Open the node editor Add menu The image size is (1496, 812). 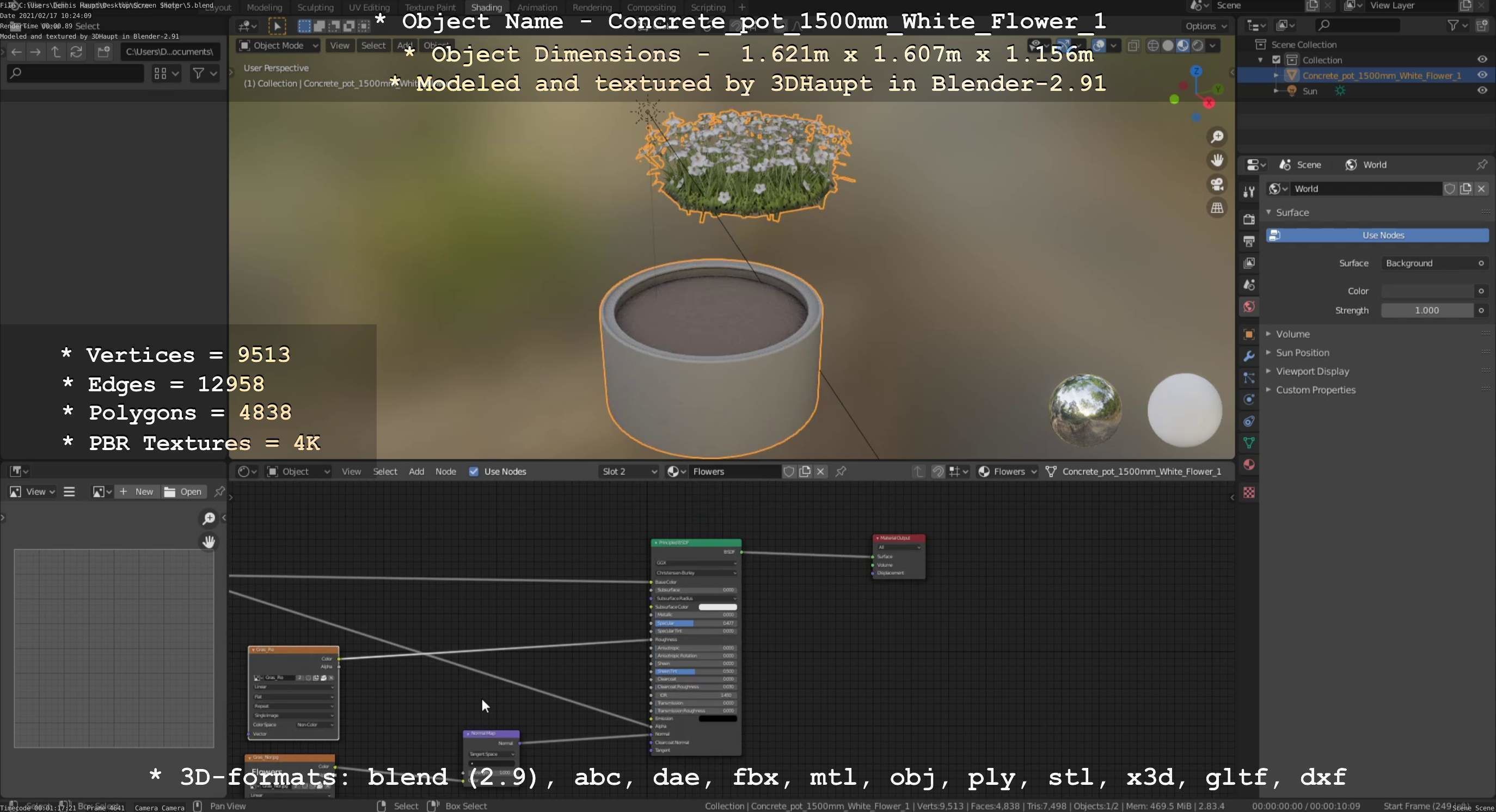pos(416,471)
